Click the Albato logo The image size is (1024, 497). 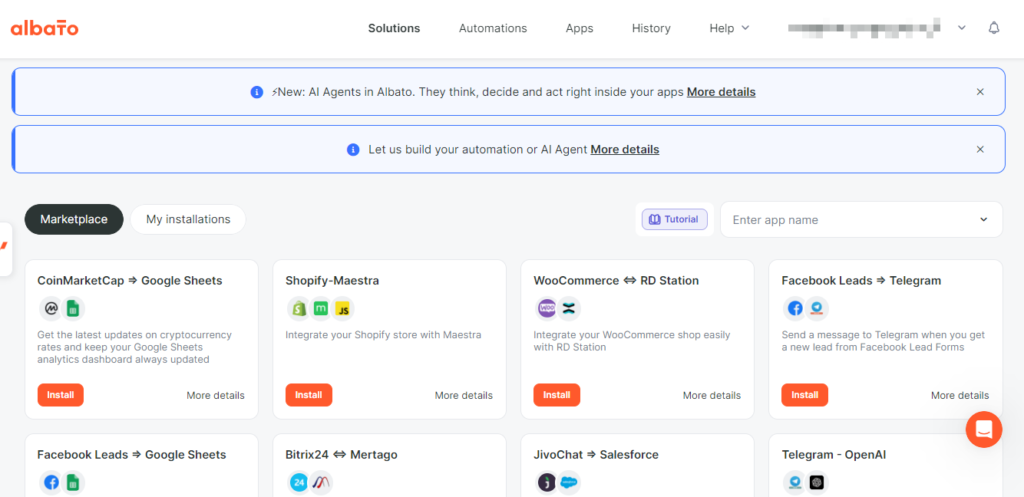tap(44, 28)
